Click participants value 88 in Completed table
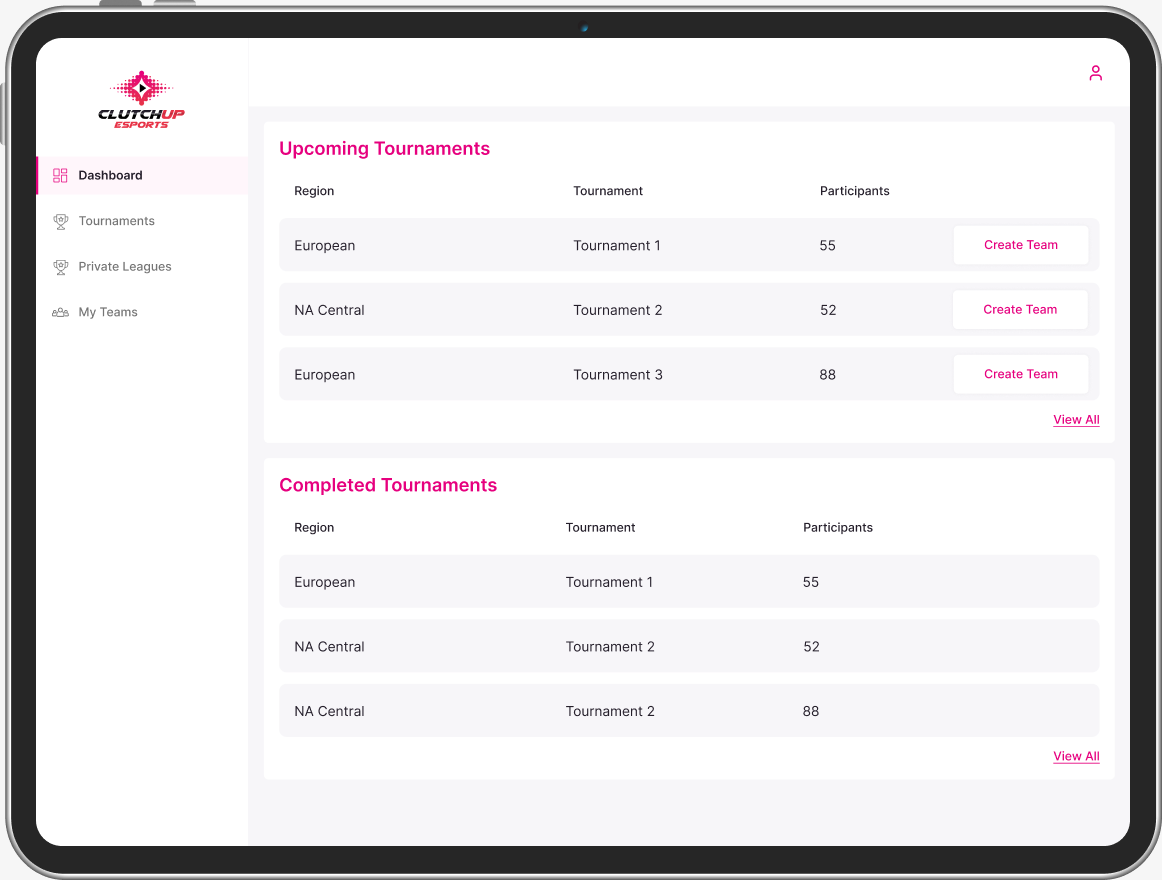 (x=811, y=711)
